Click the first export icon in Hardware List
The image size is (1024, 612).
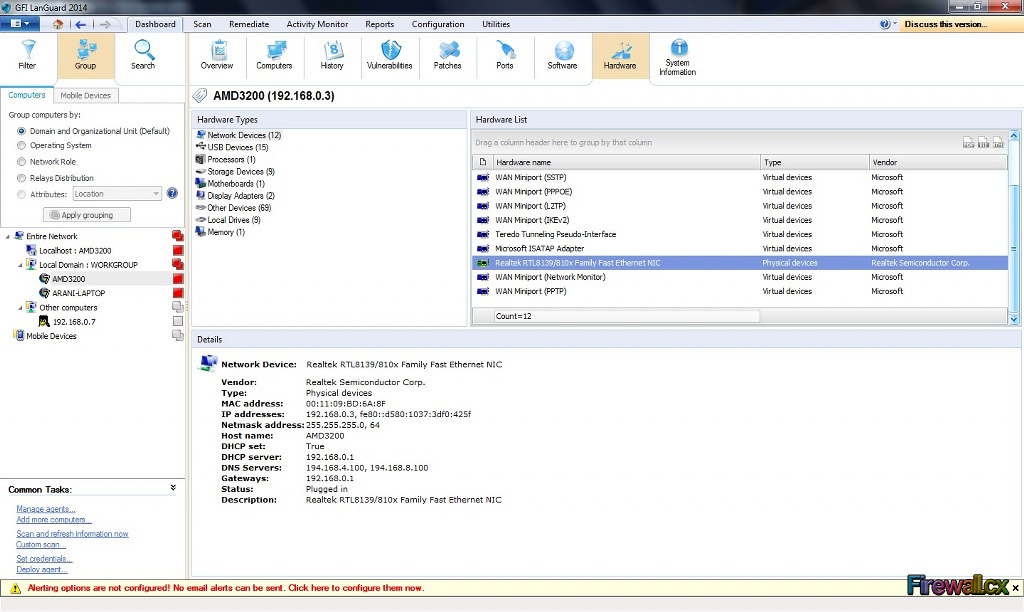pyautogui.click(x=968, y=142)
